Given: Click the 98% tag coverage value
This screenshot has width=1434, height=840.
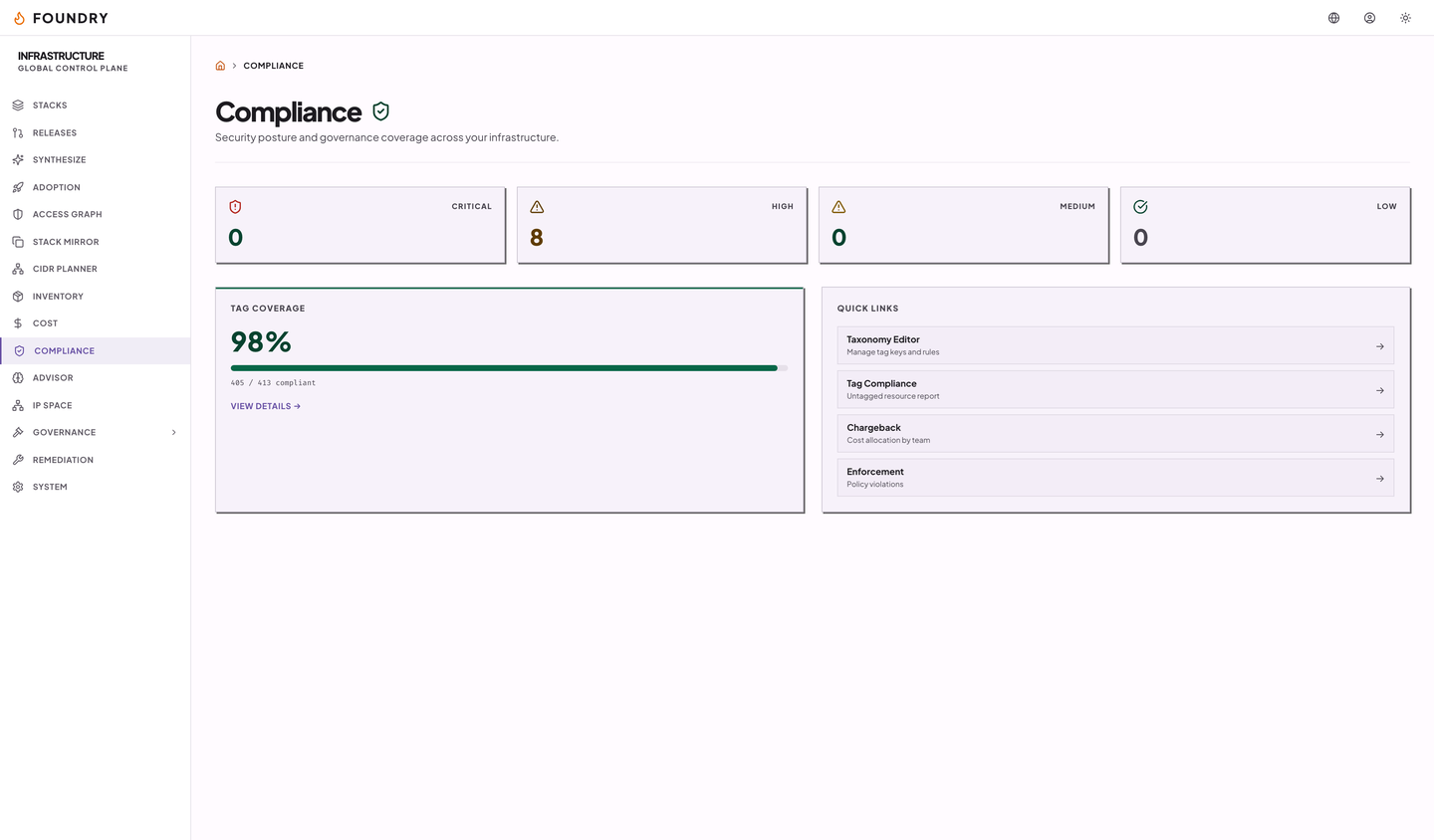Looking at the screenshot, I should 261,342.
